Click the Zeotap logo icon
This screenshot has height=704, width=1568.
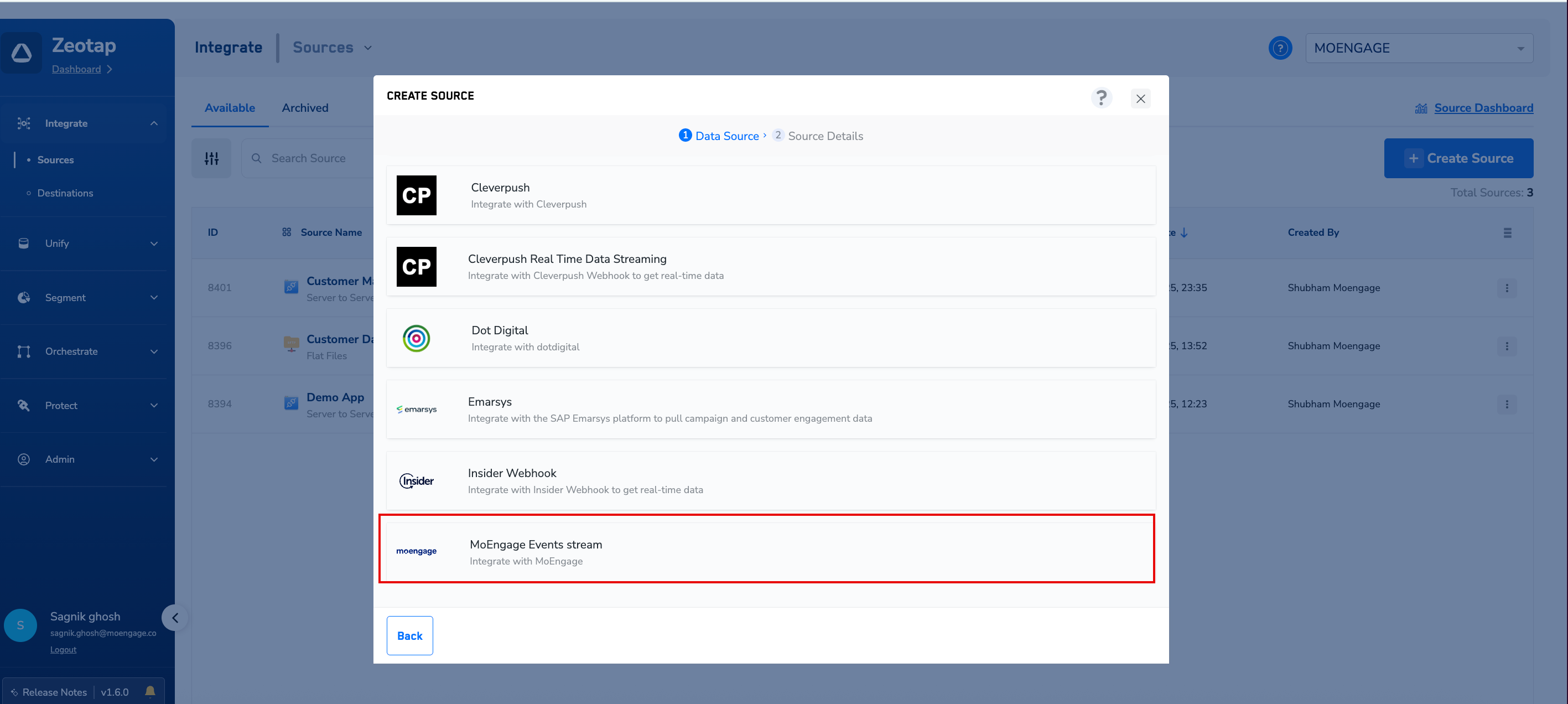pyautogui.click(x=22, y=53)
